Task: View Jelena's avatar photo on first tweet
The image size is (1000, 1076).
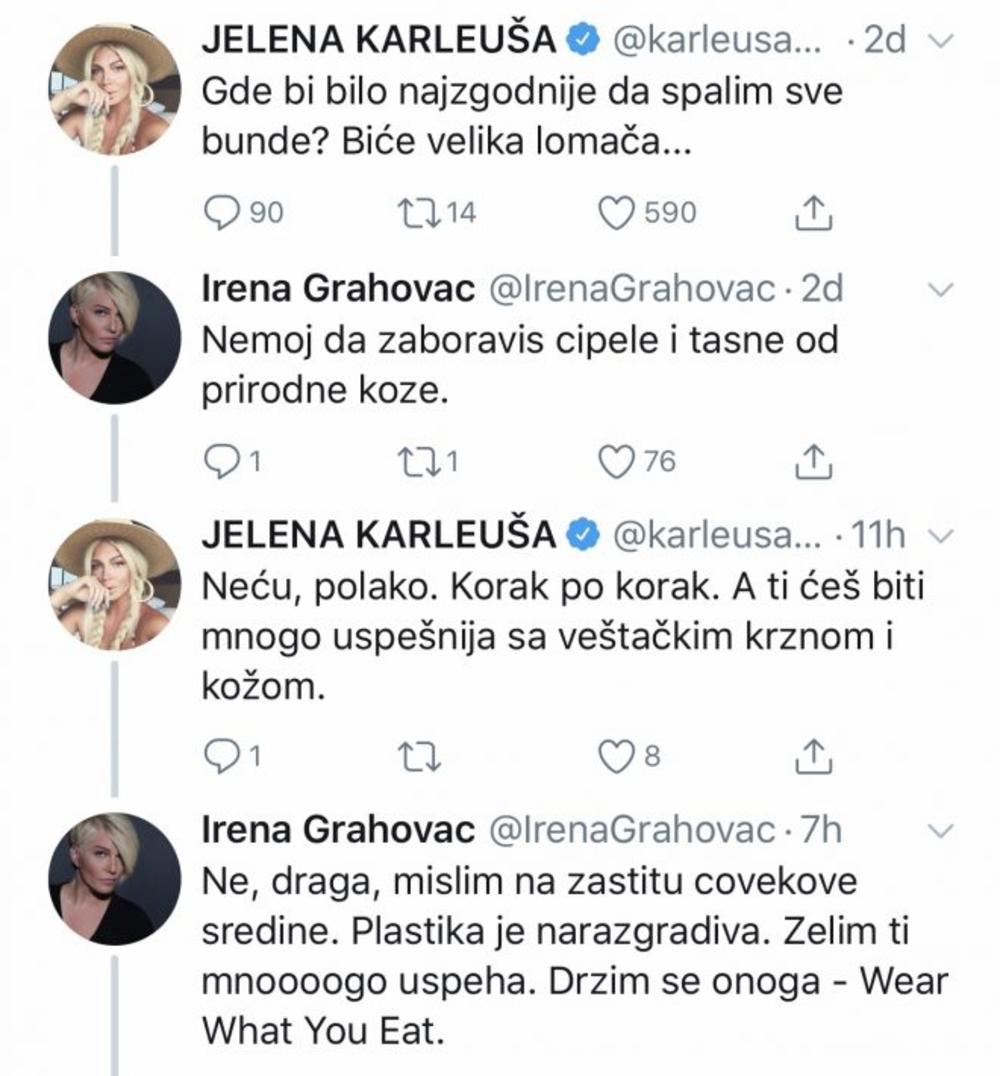Action: 115,88
